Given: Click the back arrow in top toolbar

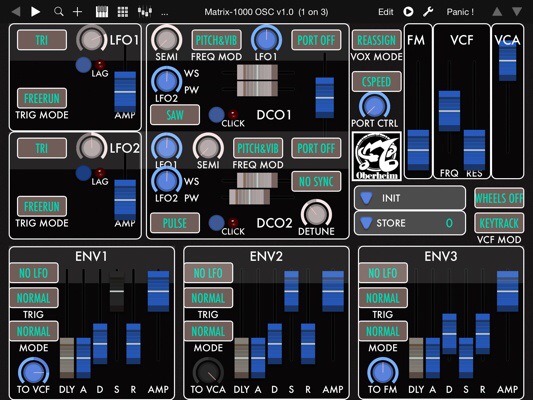Looking at the screenshot, I should [x=16, y=12].
